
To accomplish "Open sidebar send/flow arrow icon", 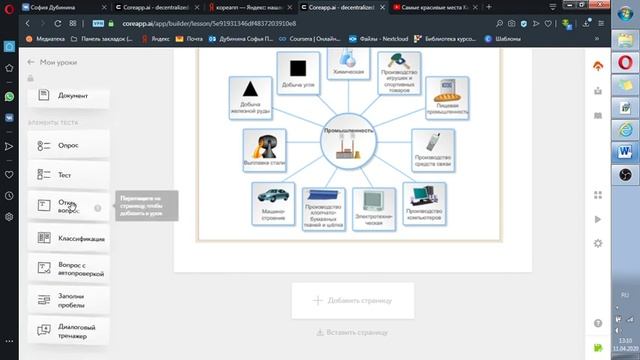I will pyautogui.click(x=9, y=146).
